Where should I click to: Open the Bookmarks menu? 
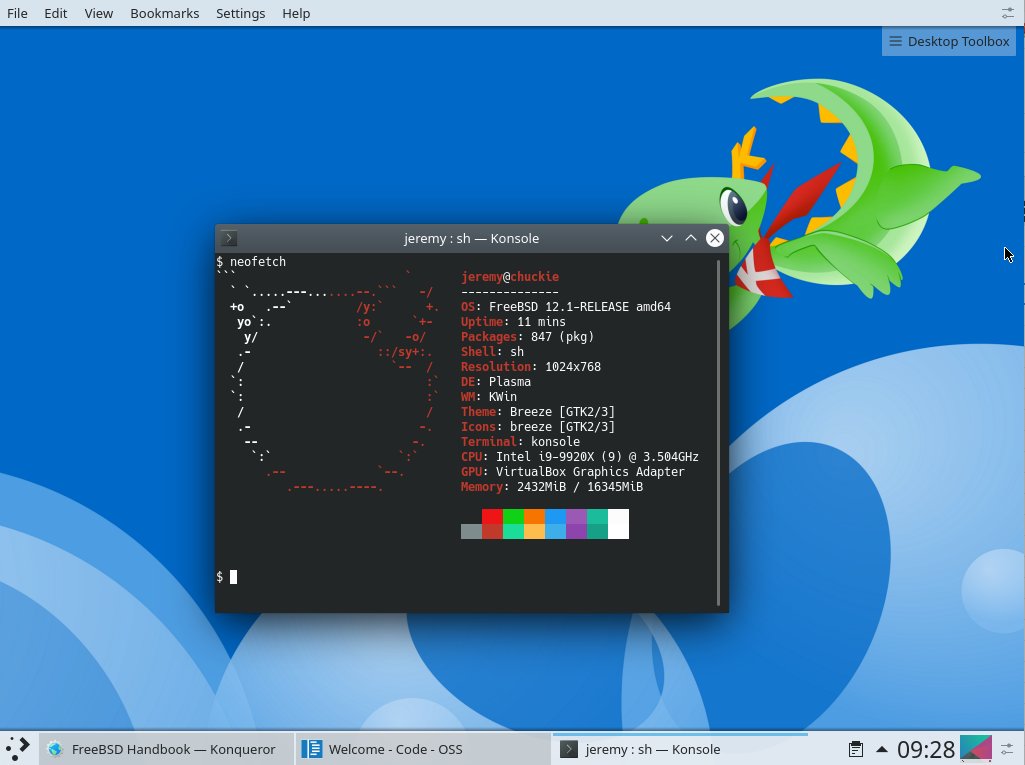click(165, 13)
